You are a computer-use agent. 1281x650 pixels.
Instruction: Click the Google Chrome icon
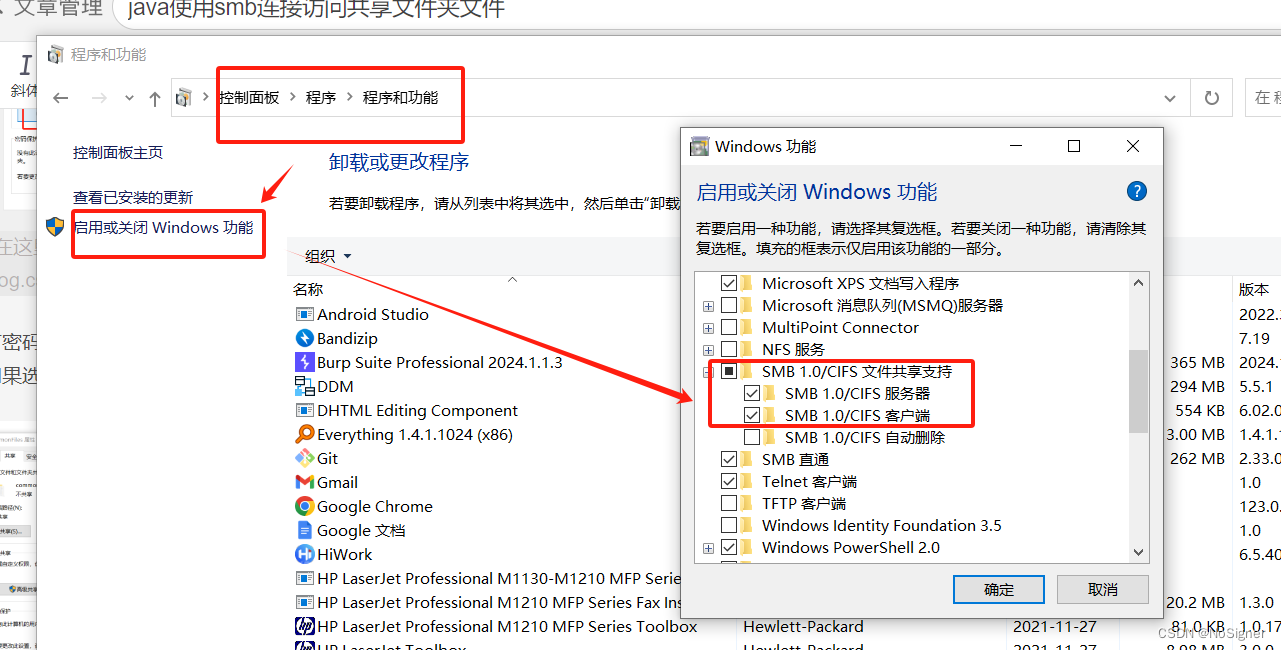pos(304,506)
